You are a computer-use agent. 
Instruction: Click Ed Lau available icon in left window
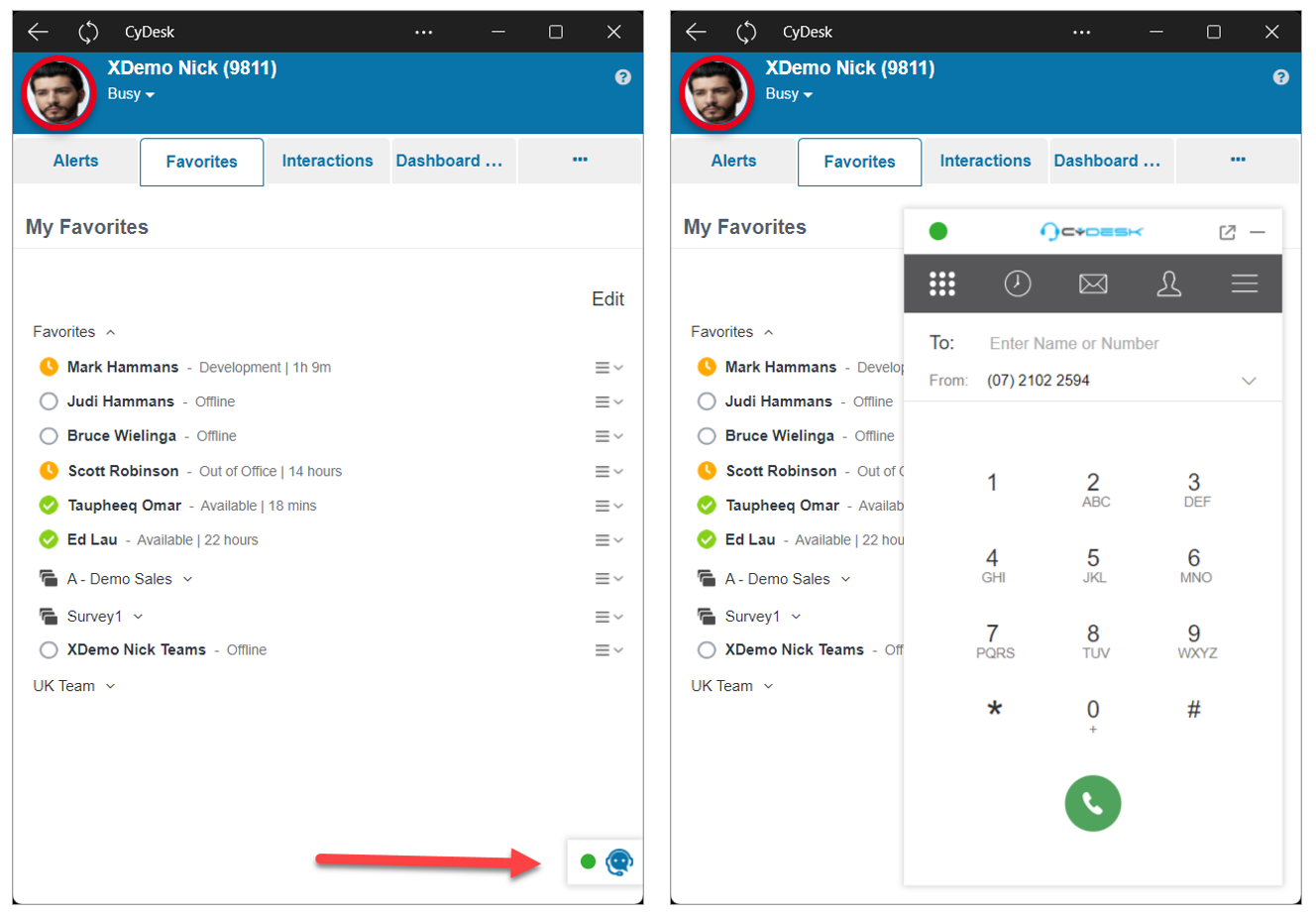(49, 539)
